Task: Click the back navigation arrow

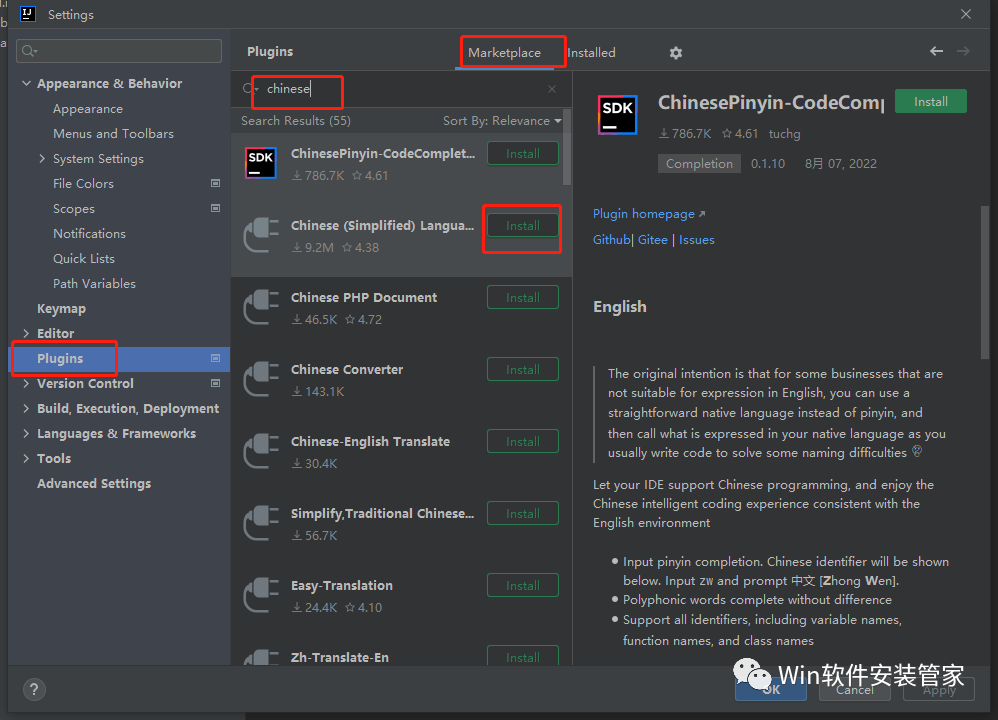Action: pyautogui.click(x=936, y=51)
